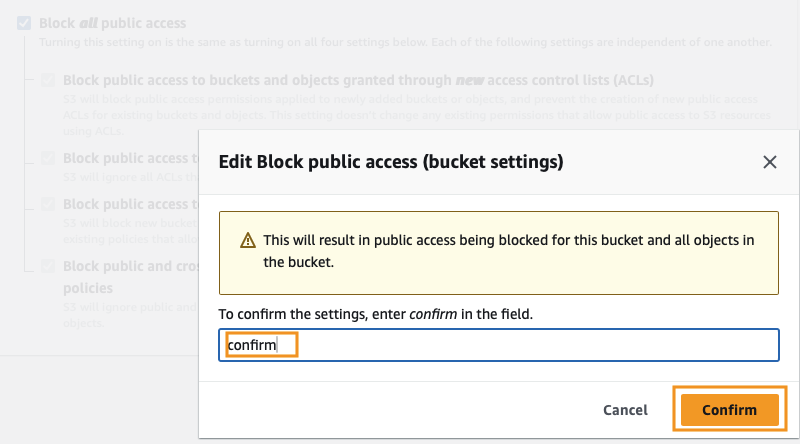
Task: Click the warning triangle icon in alert
Action: pyautogui.click(x=248, y=240)
